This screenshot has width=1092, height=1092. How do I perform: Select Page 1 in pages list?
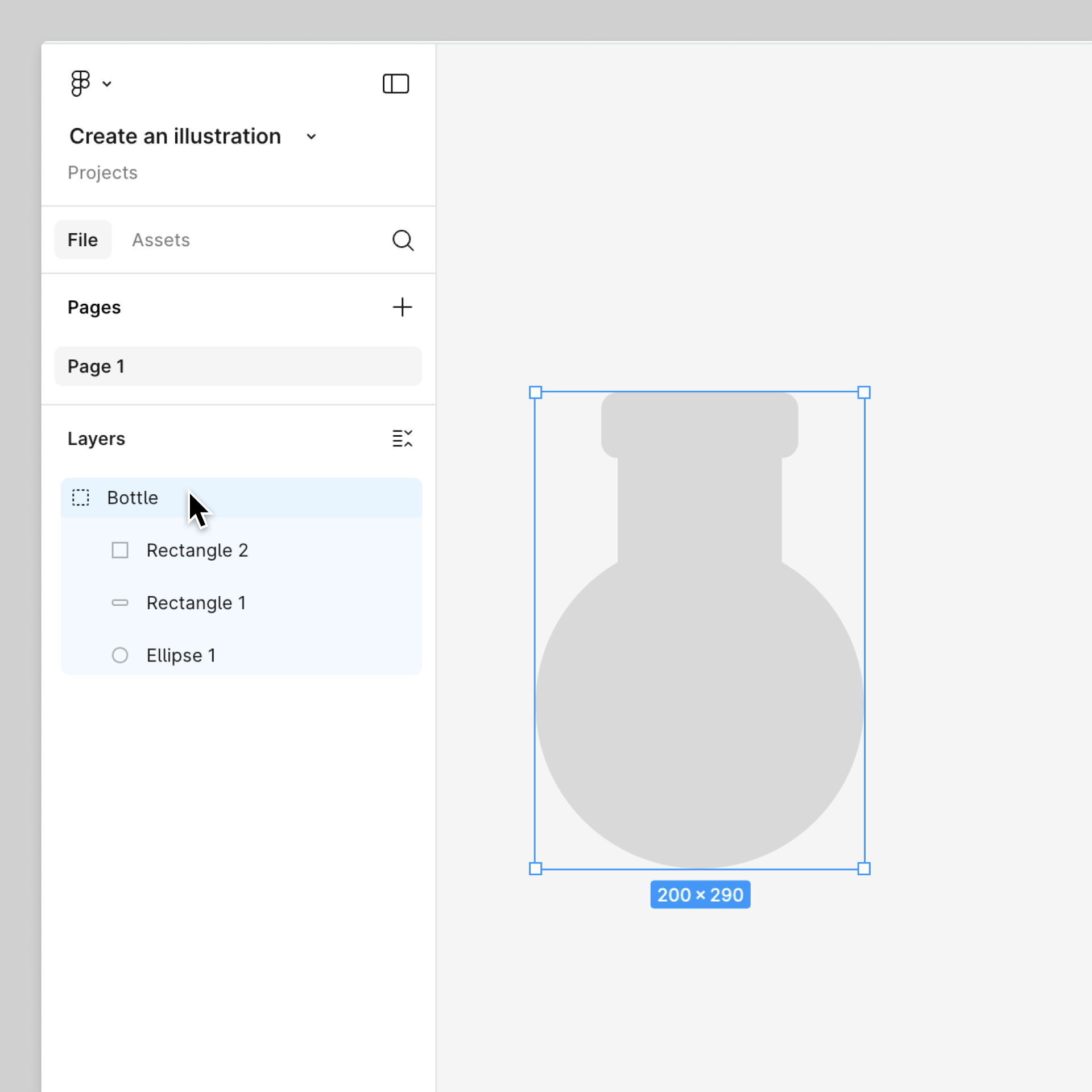coord(238,366)
